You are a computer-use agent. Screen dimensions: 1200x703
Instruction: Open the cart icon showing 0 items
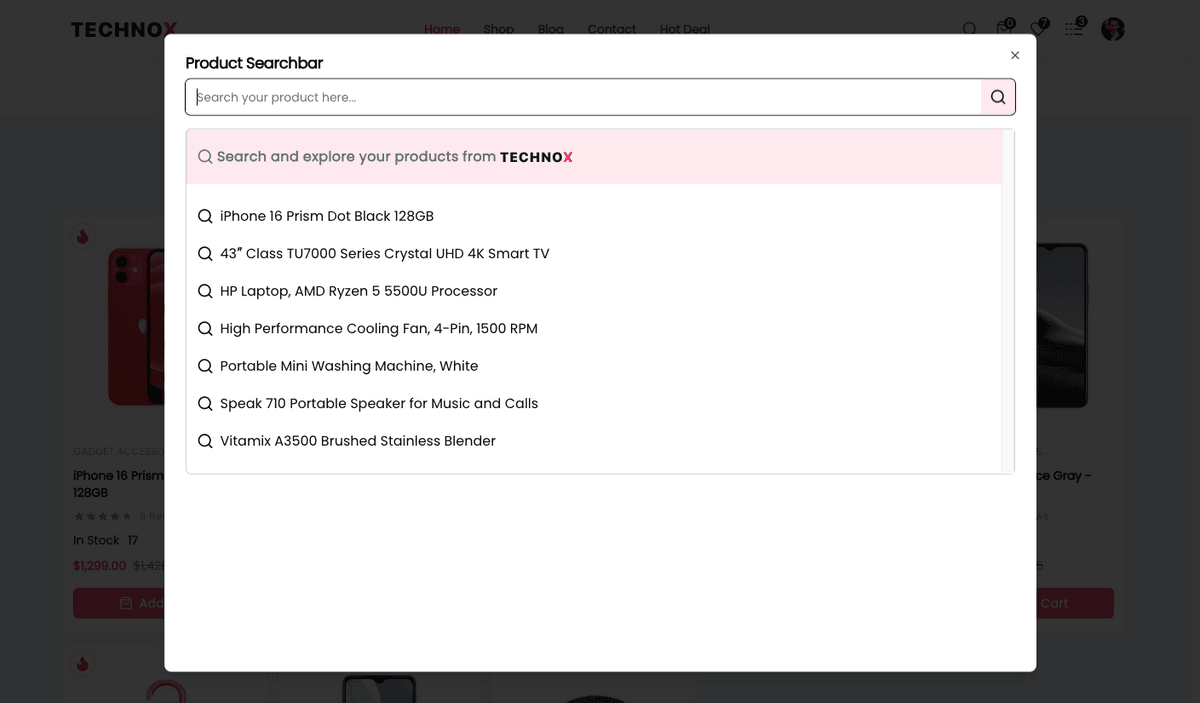(1004, 28)
